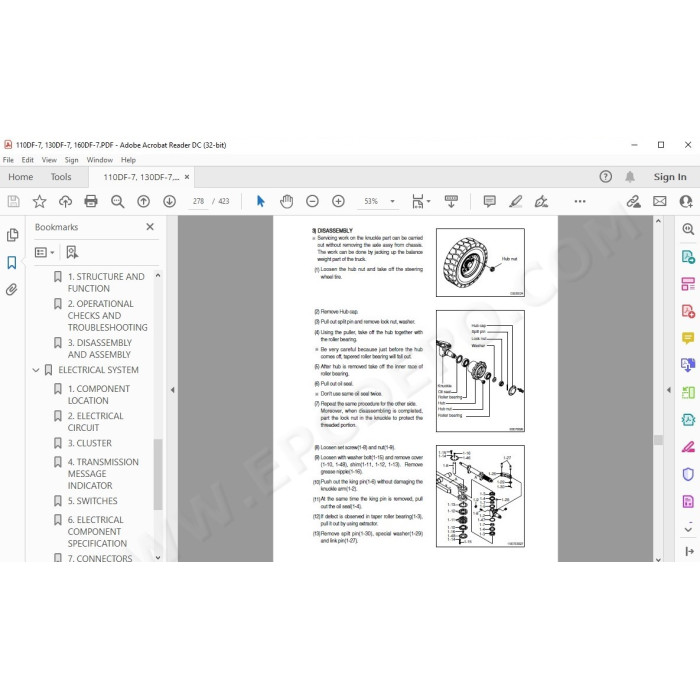Image resolution: width=700 pixels, height=700 pixels.
Task: Click the page number field 278
Action: coord(198,201)
